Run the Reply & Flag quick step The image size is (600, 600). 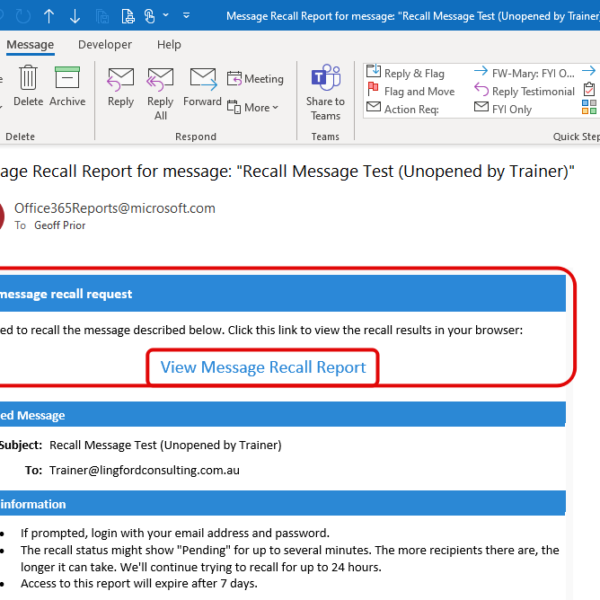406,73
